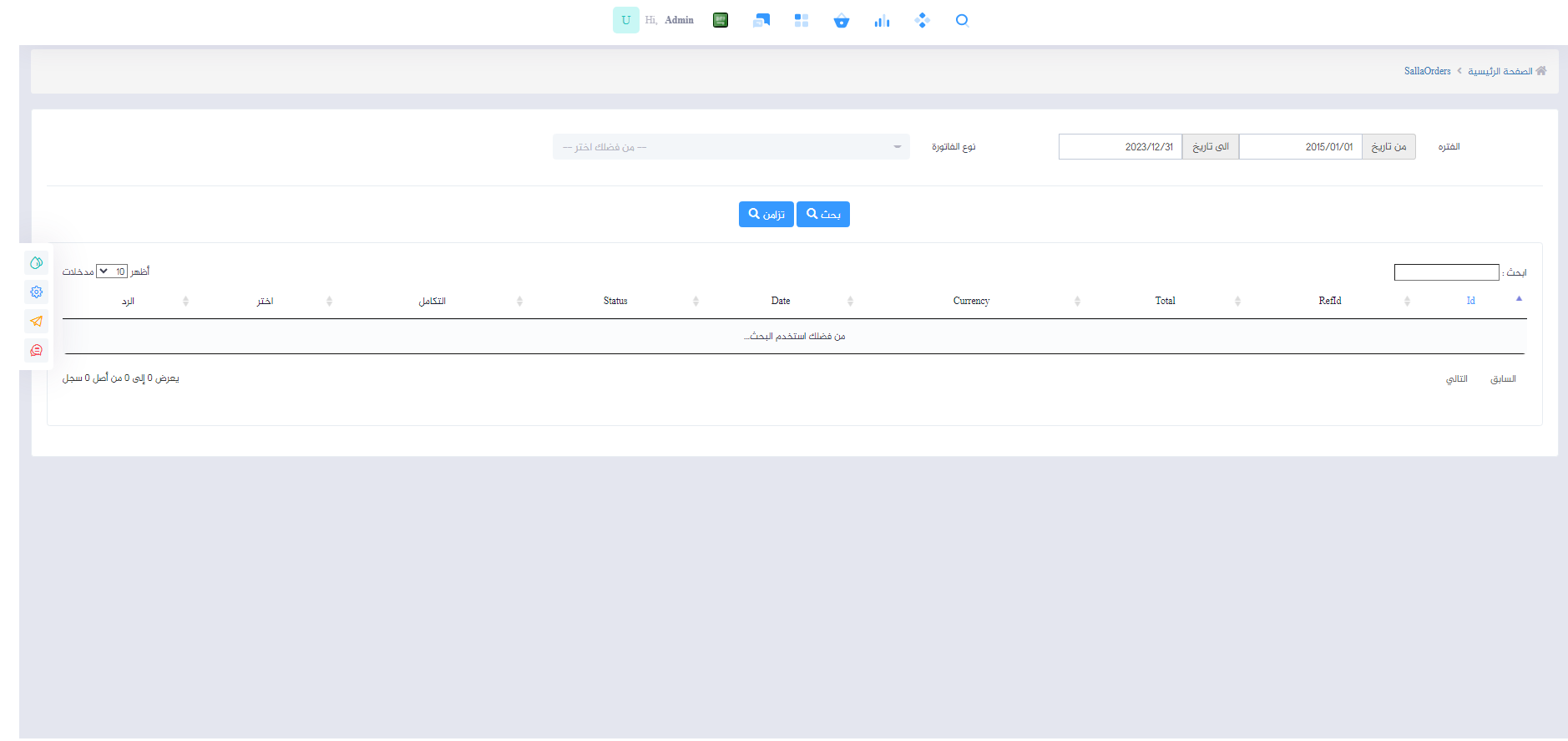Open the chat messages icon in header
The width and height of the screenshot is (1568, 741).
pyautogui.click(x=761, y=21)
